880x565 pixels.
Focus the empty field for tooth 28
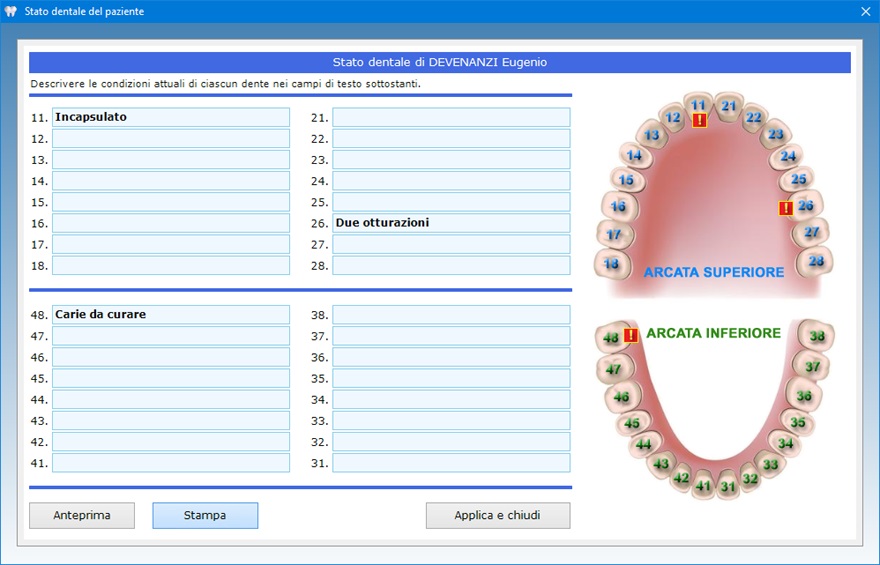(x=451, y=265)
